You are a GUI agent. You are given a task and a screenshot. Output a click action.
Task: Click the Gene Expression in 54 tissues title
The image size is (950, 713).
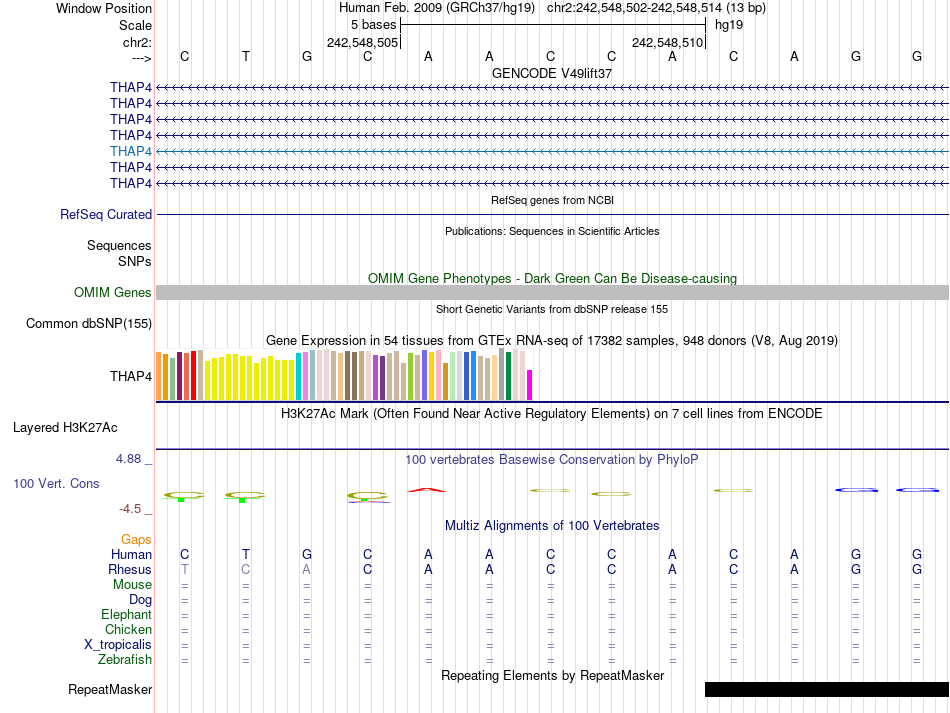click(x=552, y=340)
